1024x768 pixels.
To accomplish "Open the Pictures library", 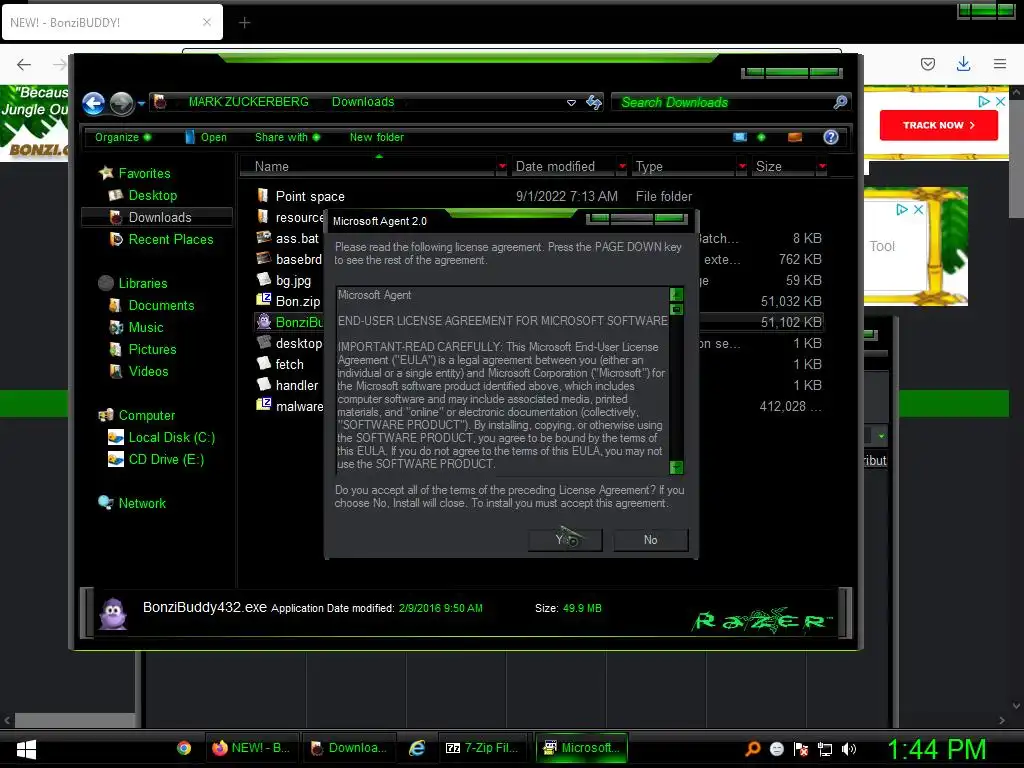I will 152,349.
